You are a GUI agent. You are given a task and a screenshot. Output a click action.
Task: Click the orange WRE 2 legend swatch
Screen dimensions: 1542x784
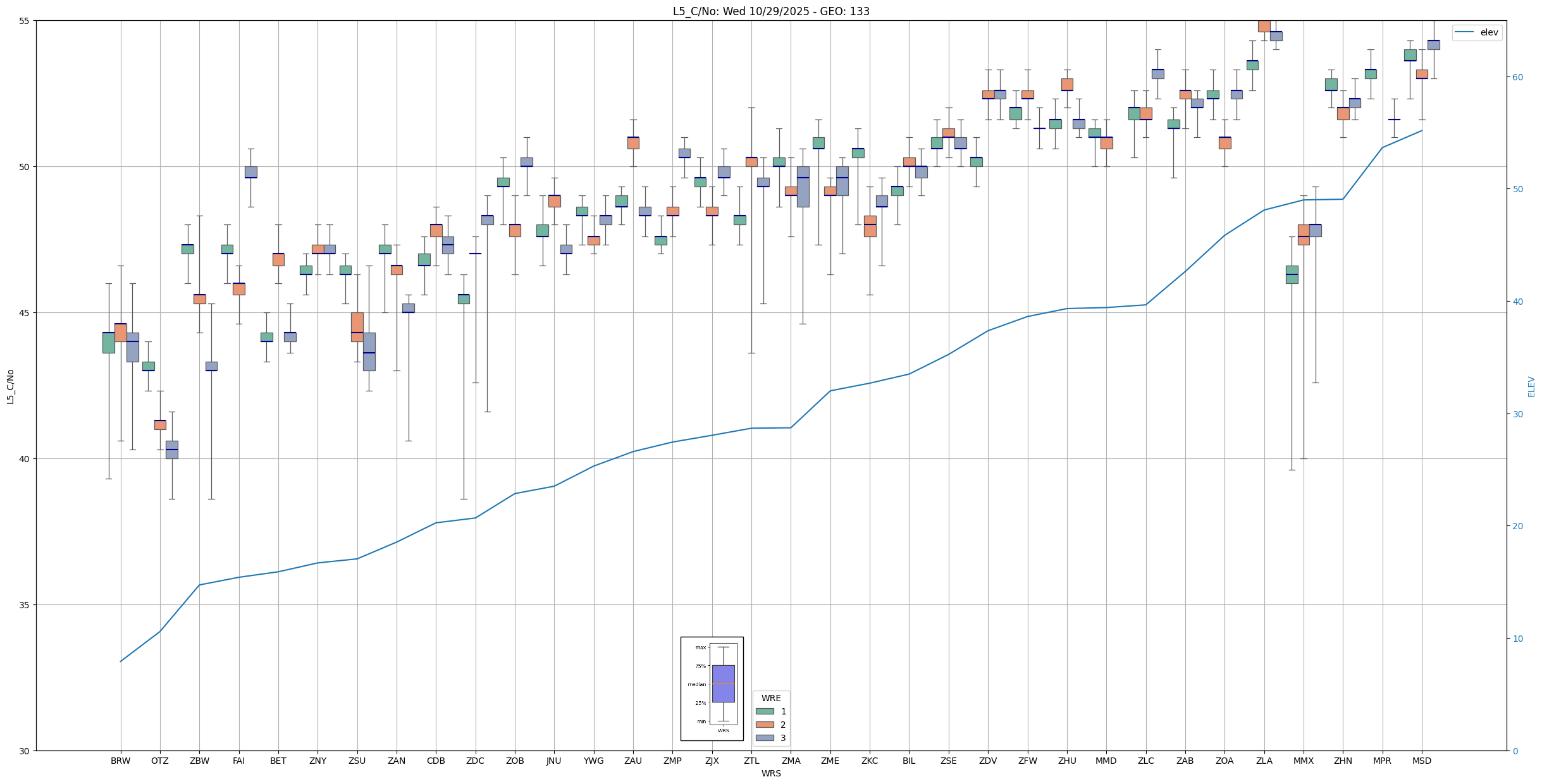[x=764, y=725]
